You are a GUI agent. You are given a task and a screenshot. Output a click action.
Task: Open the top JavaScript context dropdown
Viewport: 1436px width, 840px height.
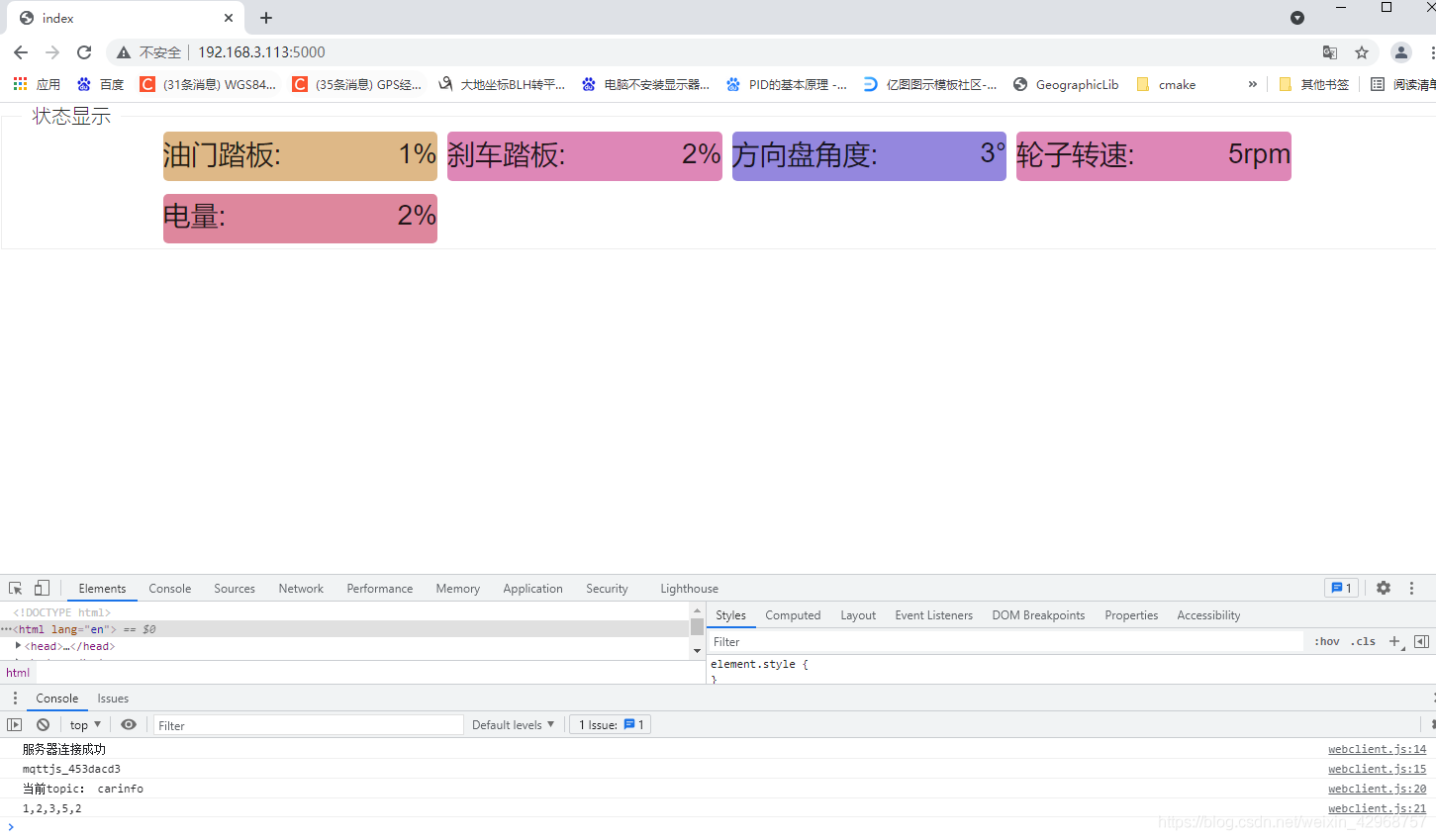(x=85, y=725)
